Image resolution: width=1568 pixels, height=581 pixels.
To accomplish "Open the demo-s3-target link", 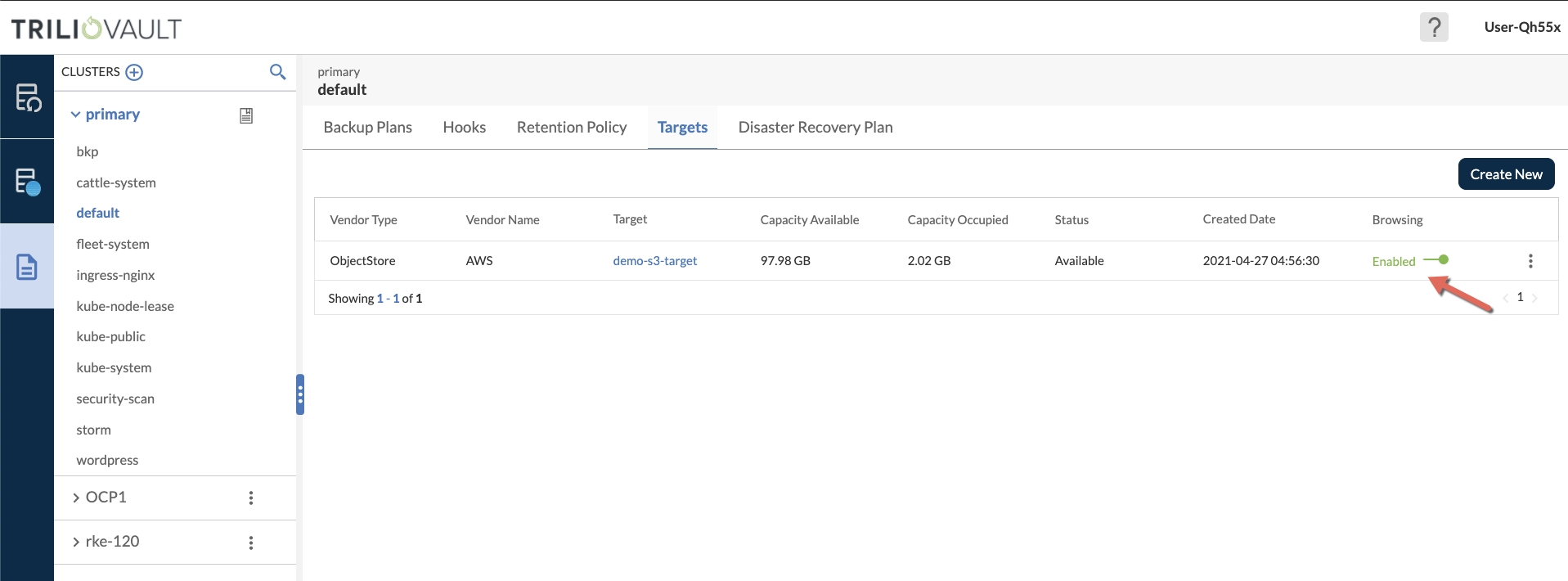I will [654, 261].
